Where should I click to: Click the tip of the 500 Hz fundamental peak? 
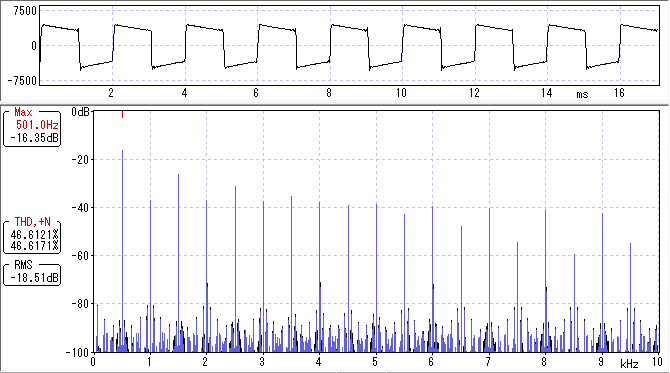tap(122, 151)
